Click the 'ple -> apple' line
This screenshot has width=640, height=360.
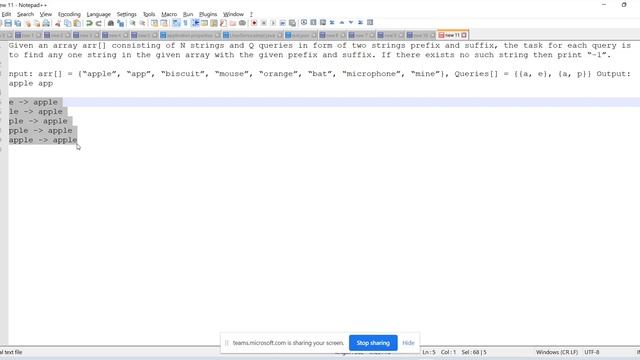38,121
